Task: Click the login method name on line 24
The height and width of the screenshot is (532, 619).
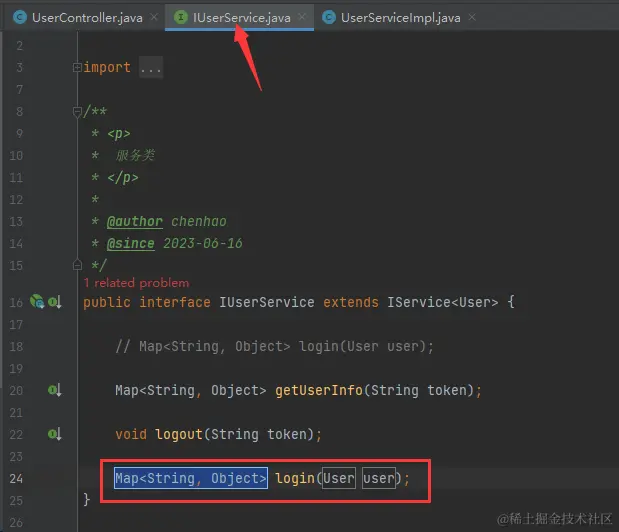Action: click(x=294, y=478)
